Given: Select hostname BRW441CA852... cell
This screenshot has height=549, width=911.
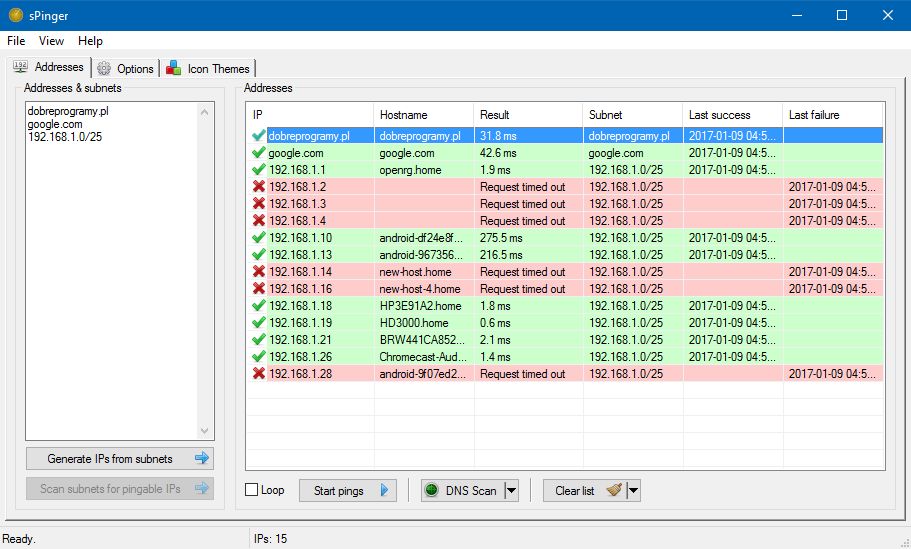Looking at the screenshot, I should coord(424,339).
